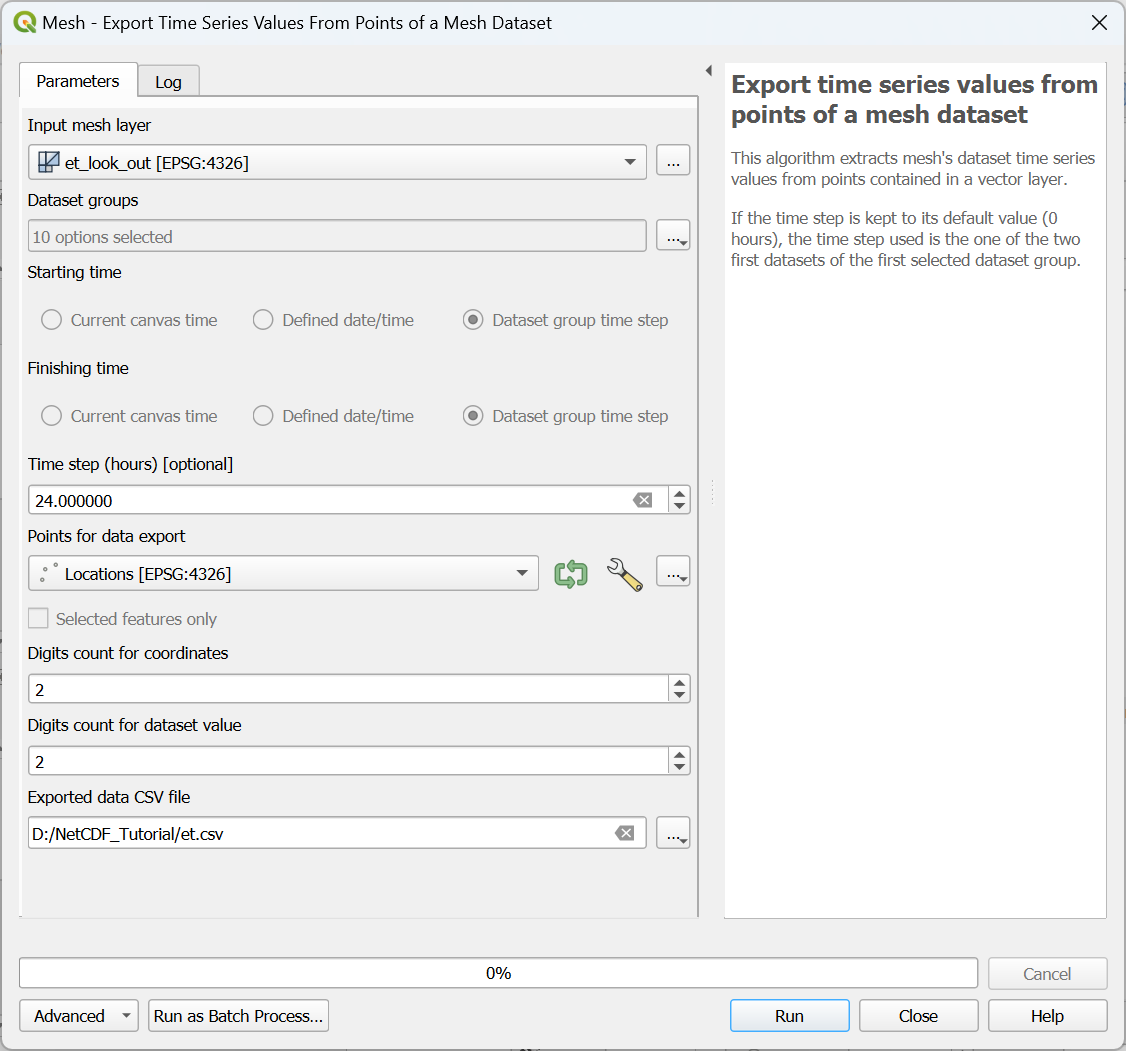The width and height of the screenshot is (1126, 1051).
Task: Open the Points for data export dropdown
Action: click(521, 573)
